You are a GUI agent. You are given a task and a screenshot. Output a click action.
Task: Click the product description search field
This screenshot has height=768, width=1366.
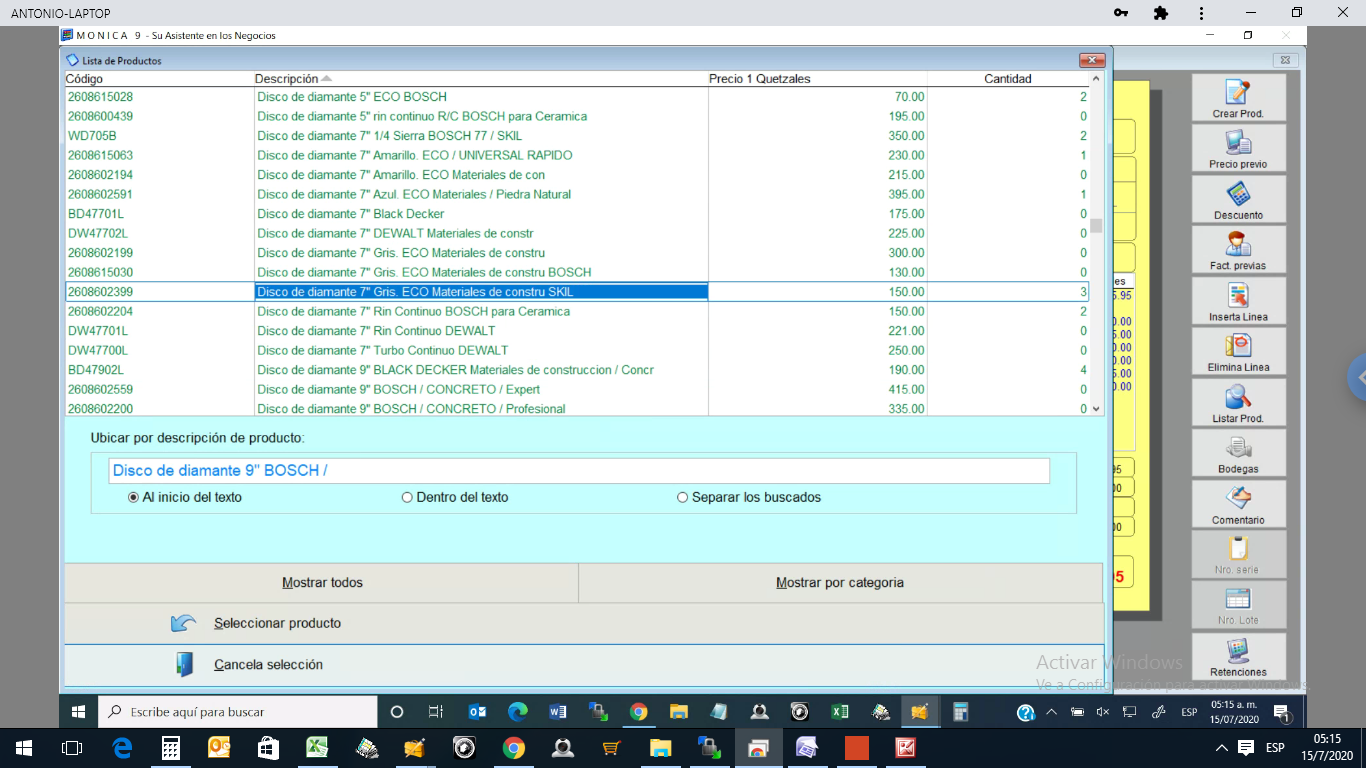(x=578, y=471)
